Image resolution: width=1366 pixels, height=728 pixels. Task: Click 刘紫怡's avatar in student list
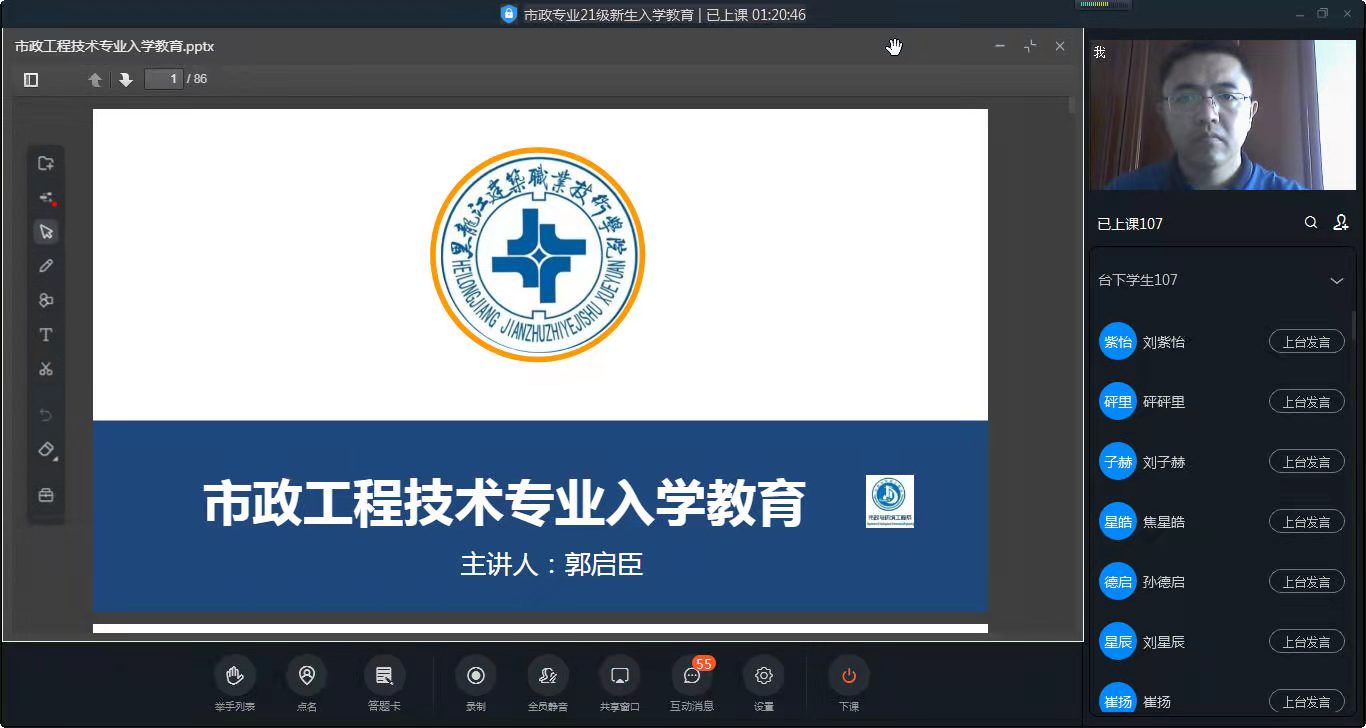point(1118,342)
